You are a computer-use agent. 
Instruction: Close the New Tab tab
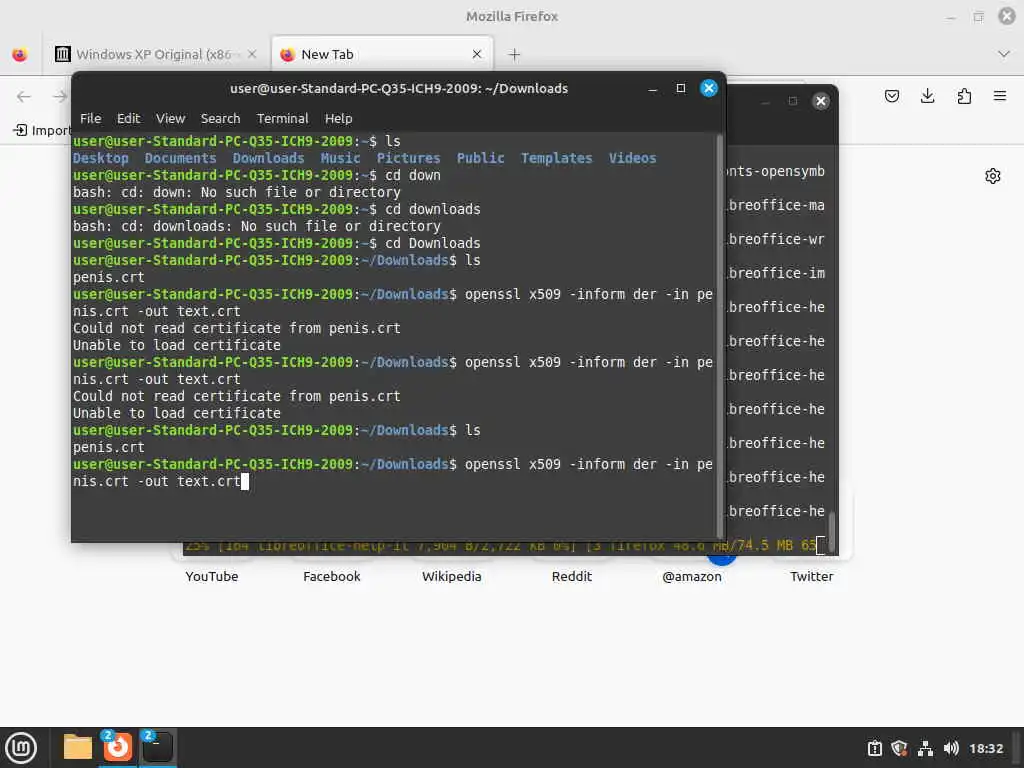coord(477,54)
